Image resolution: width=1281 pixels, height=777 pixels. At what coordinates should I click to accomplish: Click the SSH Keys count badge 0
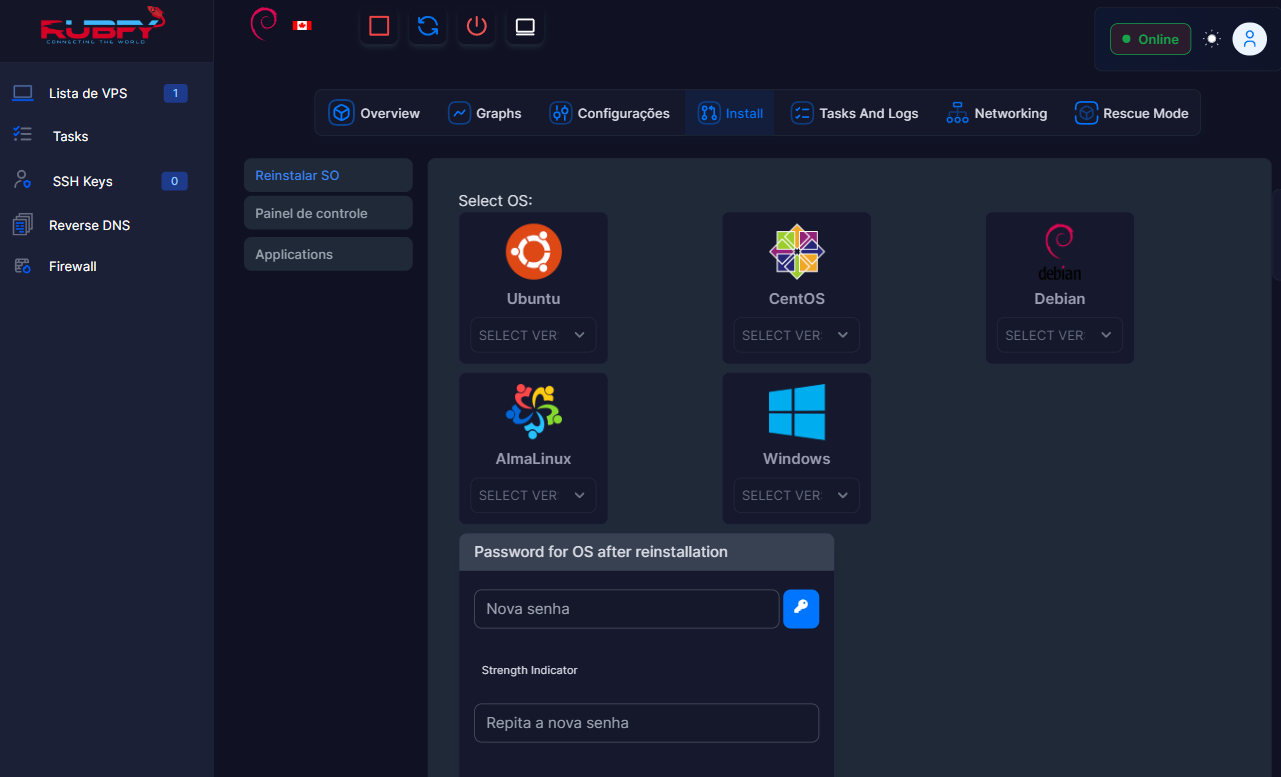(174, 181)
